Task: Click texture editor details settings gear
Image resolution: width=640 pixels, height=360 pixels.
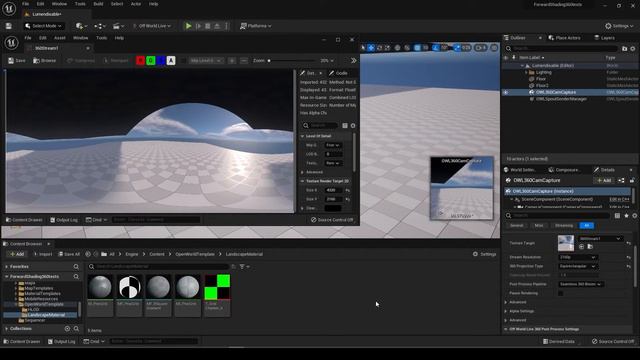Action: (353, 126)
